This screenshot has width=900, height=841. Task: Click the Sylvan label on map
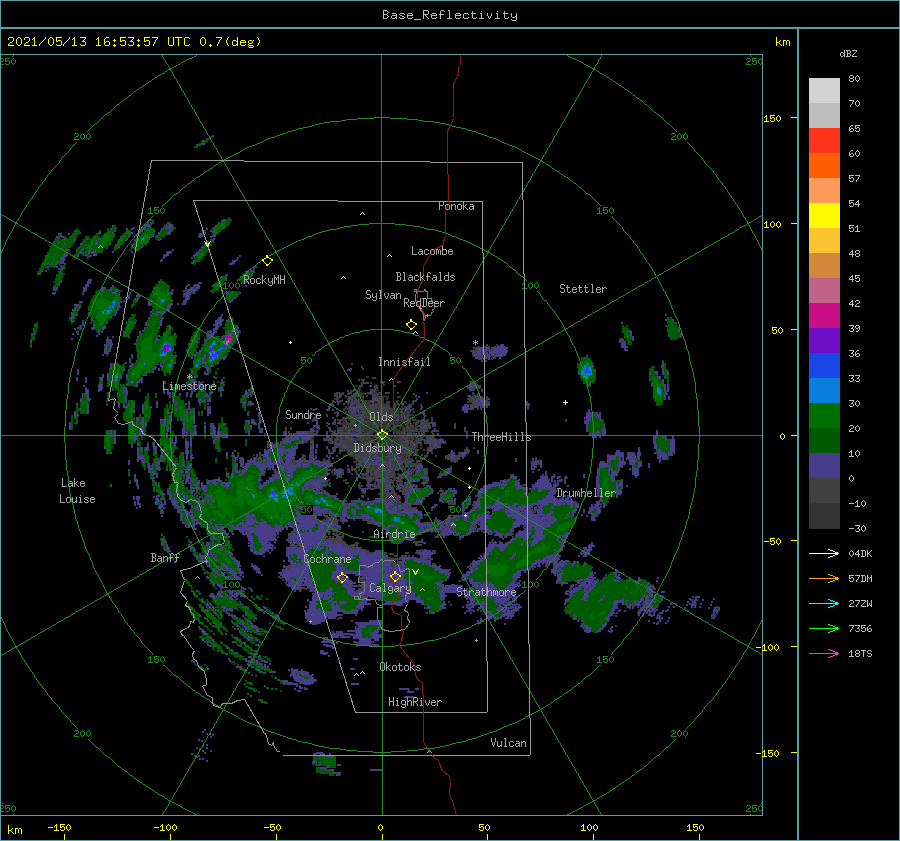pyautogui.click(x=383, y=295)
